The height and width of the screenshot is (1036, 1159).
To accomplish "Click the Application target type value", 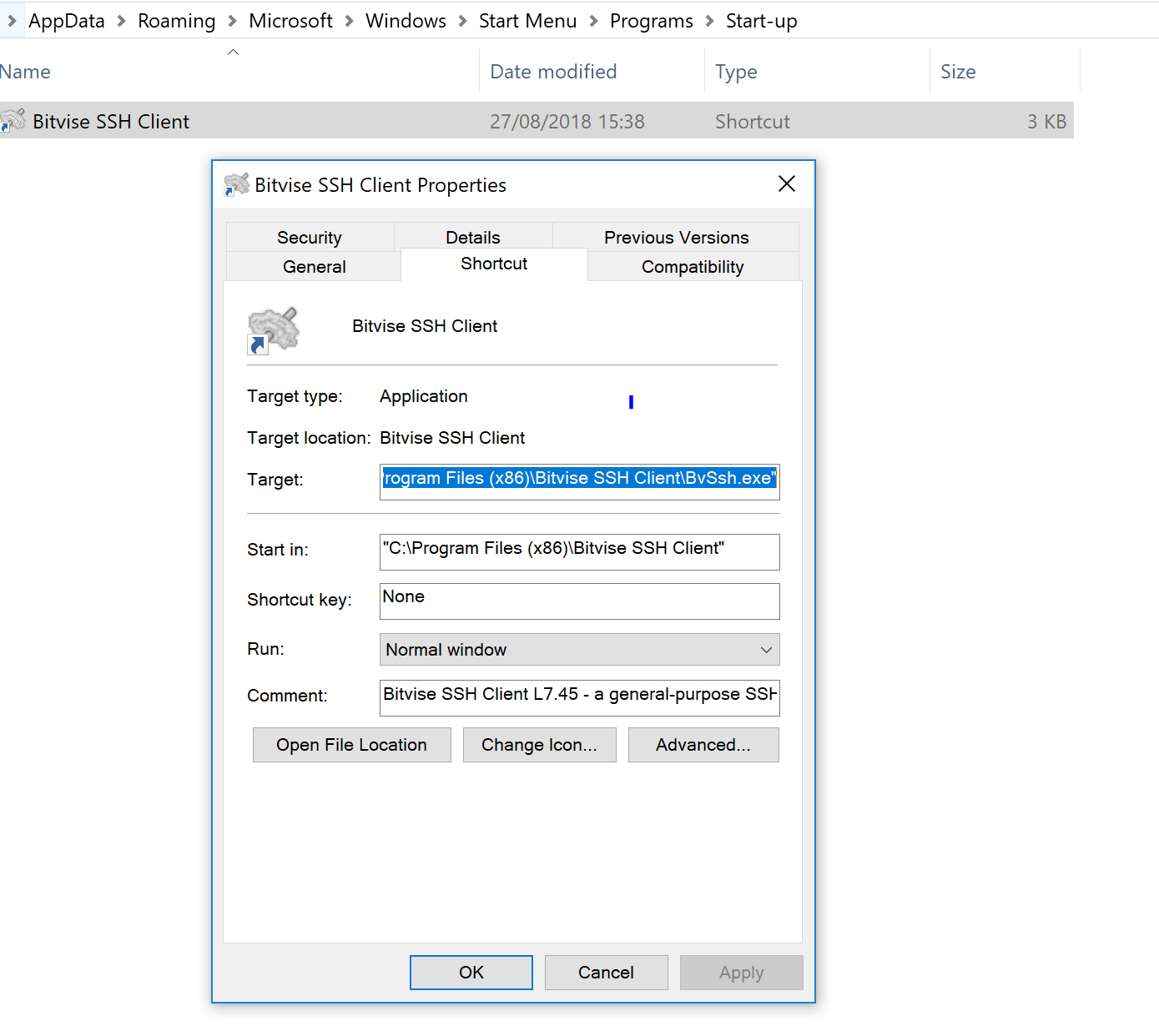I will tap(424, 396).
